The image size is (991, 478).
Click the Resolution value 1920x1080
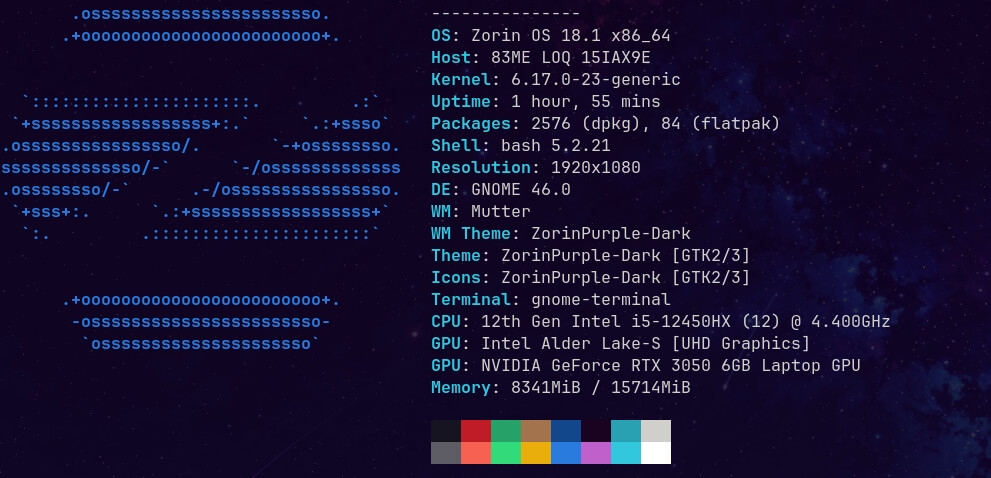596,168
